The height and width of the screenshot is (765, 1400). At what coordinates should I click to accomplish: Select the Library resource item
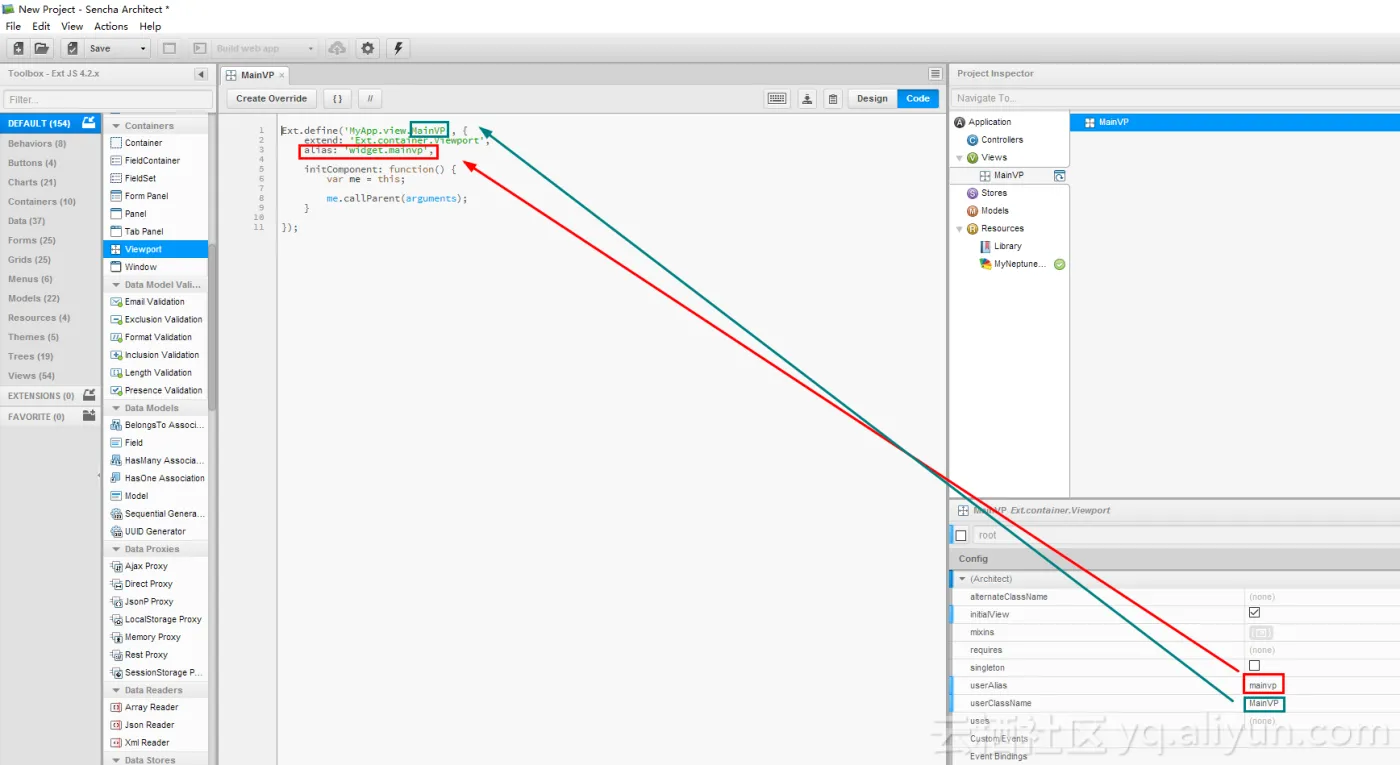pyautogui.click(x=1007, y=246)
